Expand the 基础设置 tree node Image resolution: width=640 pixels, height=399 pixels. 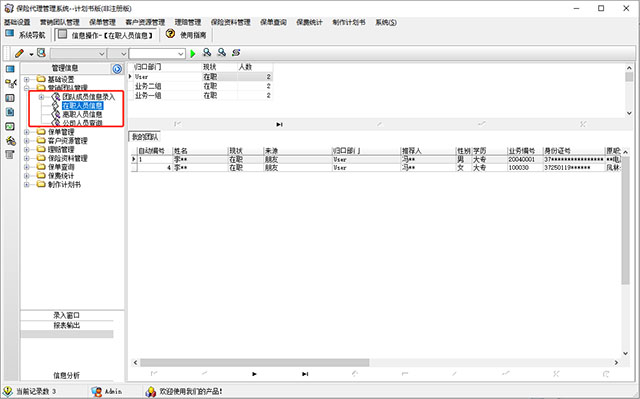coord(27,79)
